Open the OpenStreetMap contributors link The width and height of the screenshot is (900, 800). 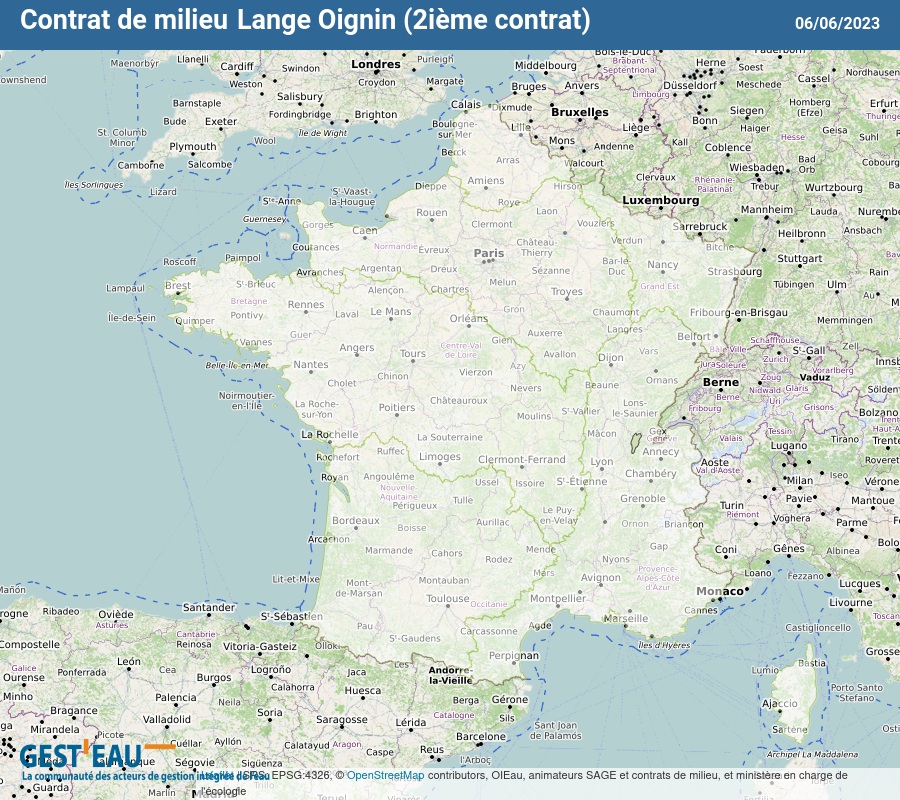tap(385, 775)
